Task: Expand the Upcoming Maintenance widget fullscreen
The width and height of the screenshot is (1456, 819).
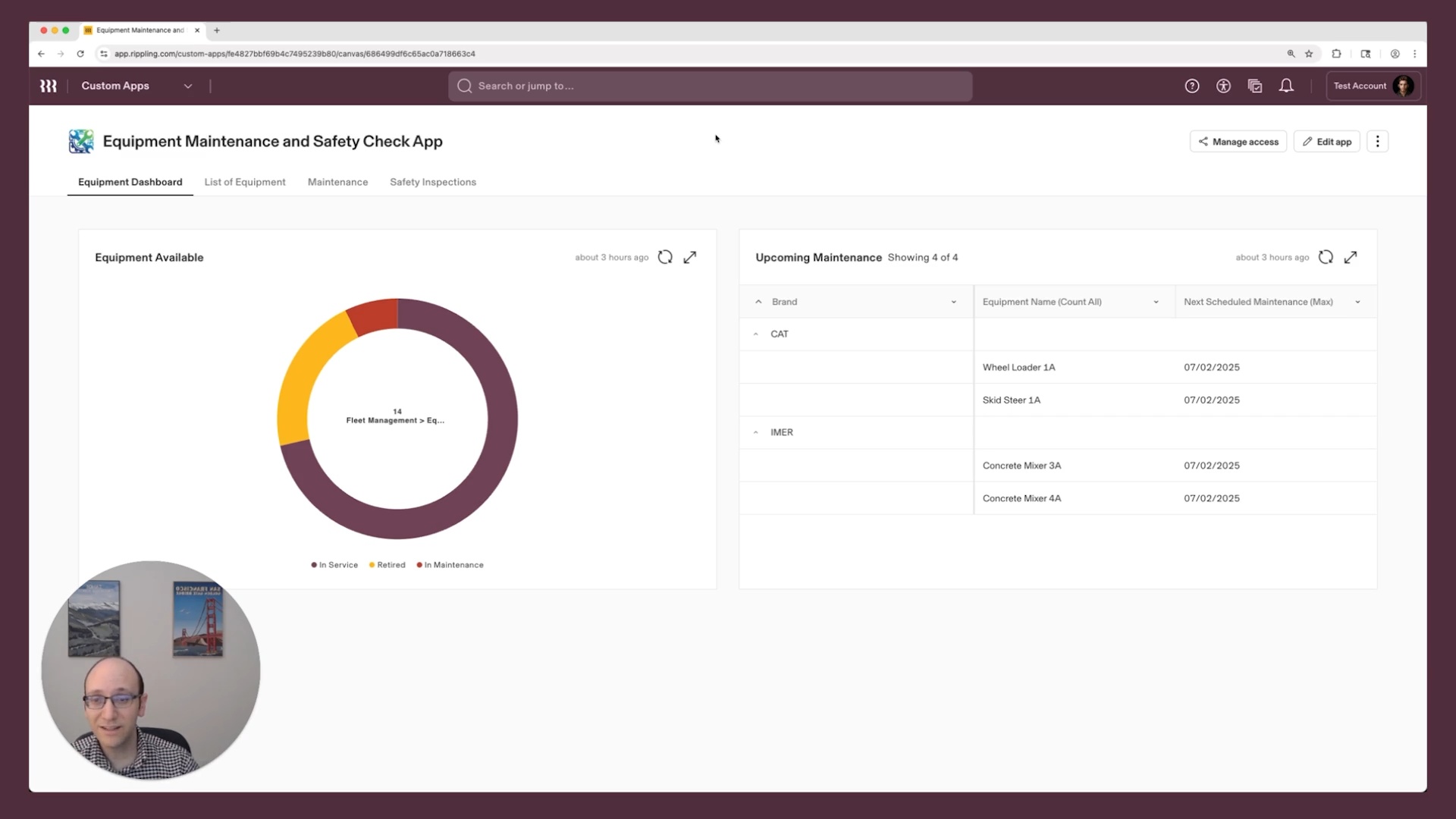Action: [1351, 257]
